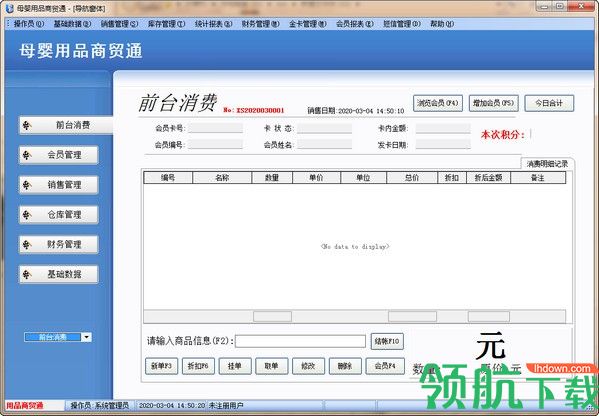599x416 pixels.
Task: Click the 卡状态 field
Action: pyautogui.click(x=324, y=128)
